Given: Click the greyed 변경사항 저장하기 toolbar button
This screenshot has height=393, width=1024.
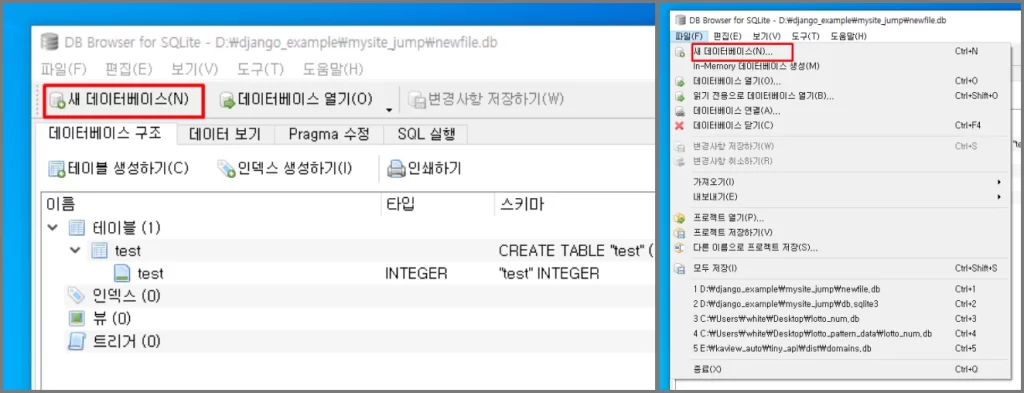Looking at the screenshot, I should point(486,100).
